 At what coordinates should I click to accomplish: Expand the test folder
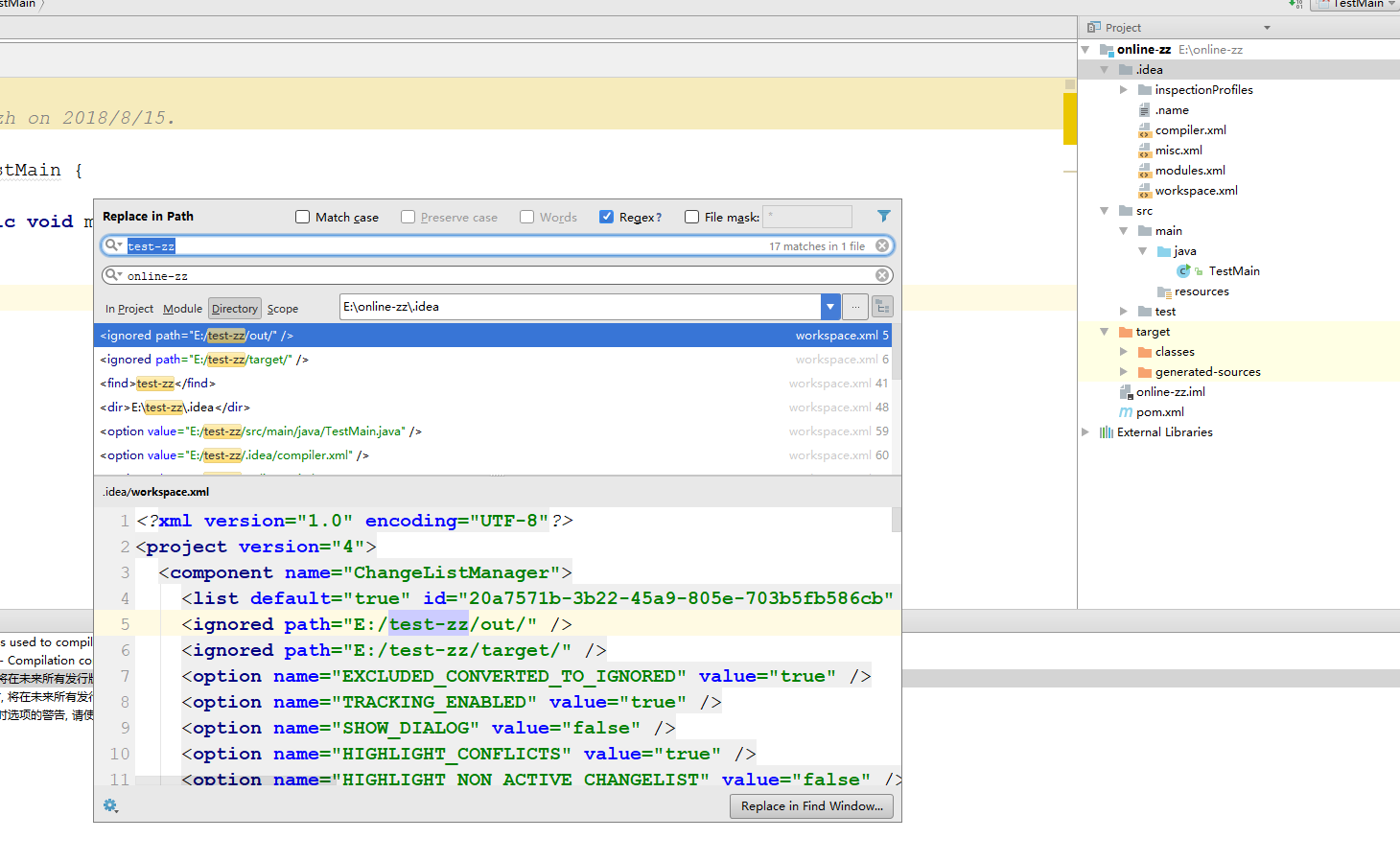(x=1124, y=312)
